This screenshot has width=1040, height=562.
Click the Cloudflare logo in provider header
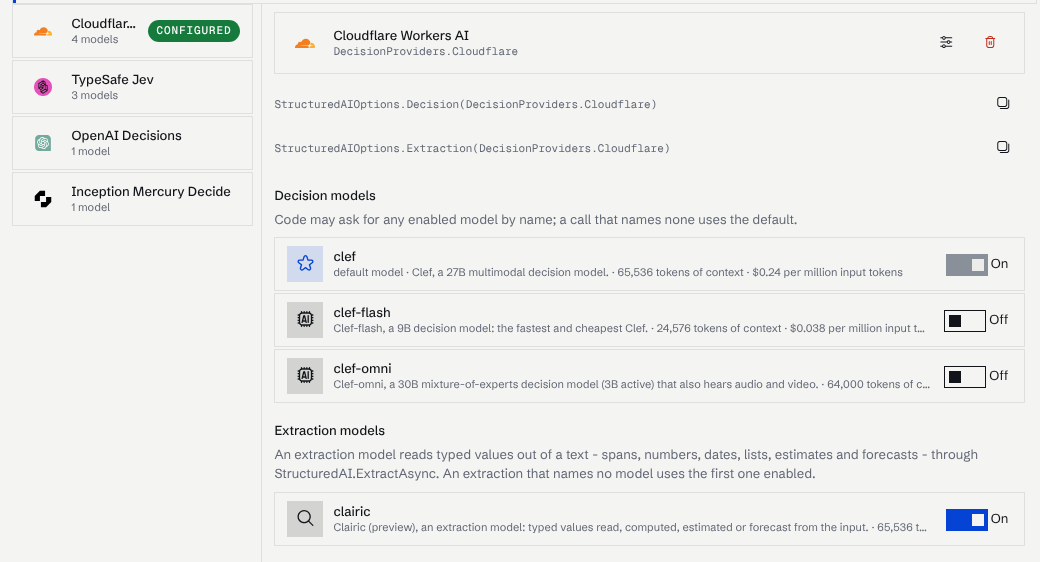point(305,43)
